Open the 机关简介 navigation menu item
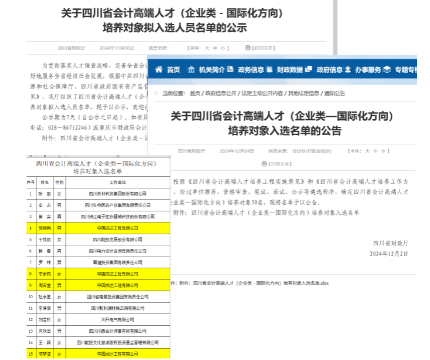430x360 pixels. coord(212,70)
